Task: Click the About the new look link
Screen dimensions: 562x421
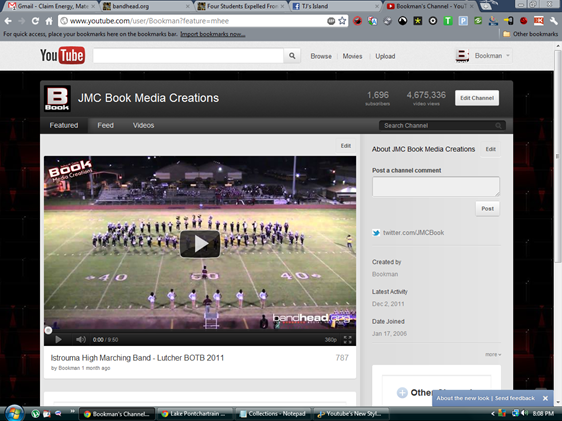Action: (x=462, y=398)
